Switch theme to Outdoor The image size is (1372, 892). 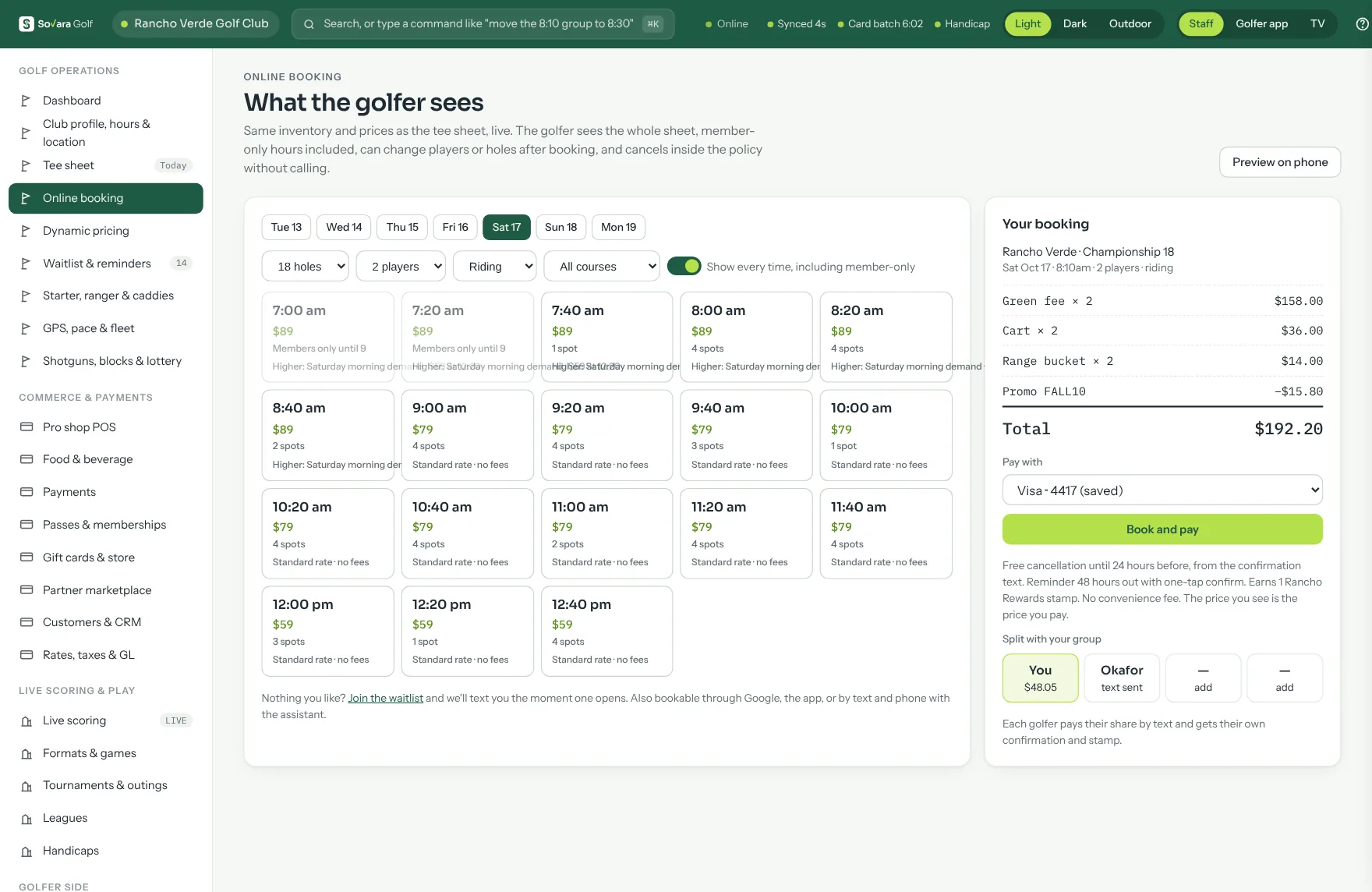[1130, 24]
